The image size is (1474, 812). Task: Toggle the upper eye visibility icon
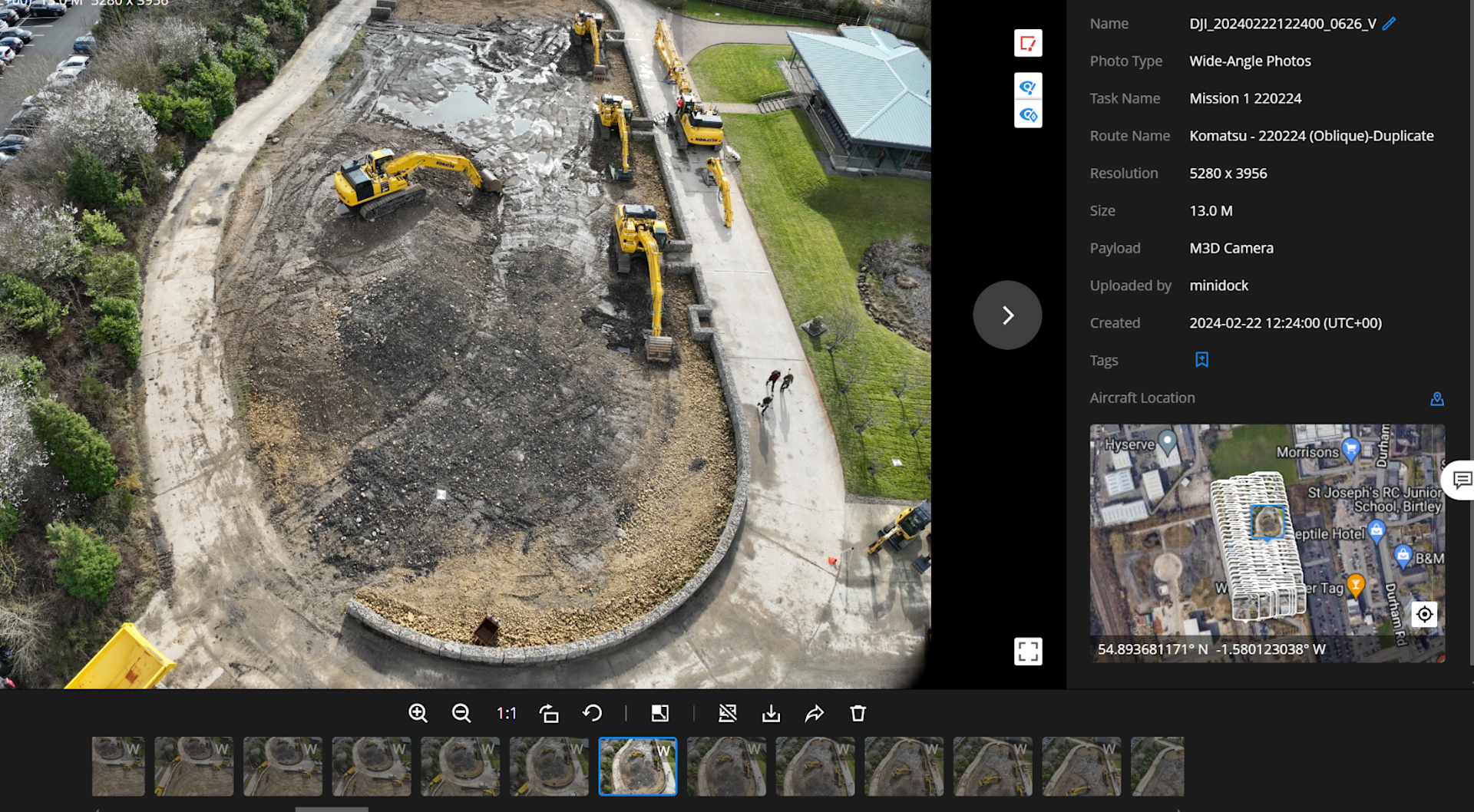tap(1028, 87)
